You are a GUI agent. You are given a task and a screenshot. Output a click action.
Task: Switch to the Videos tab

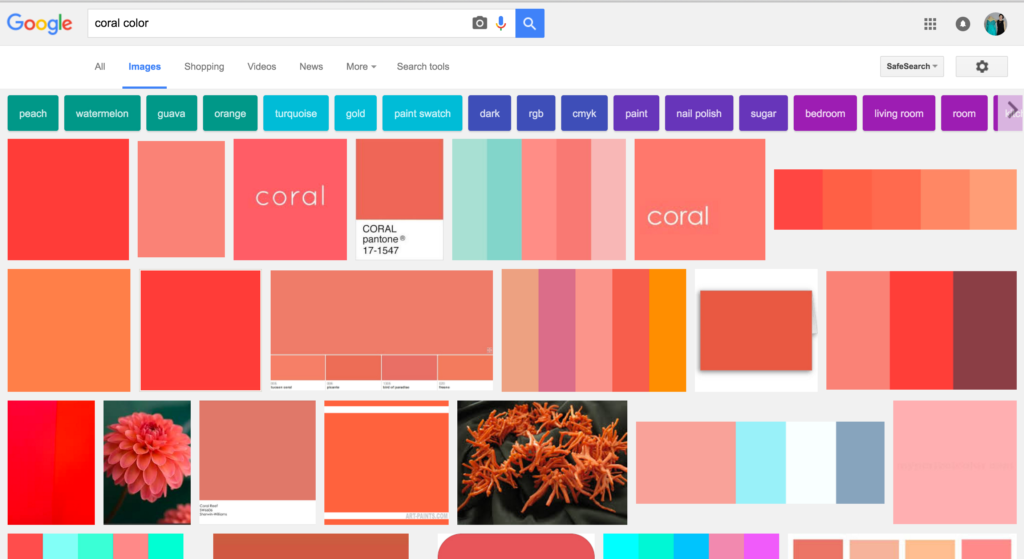click(x=262, y=67)
